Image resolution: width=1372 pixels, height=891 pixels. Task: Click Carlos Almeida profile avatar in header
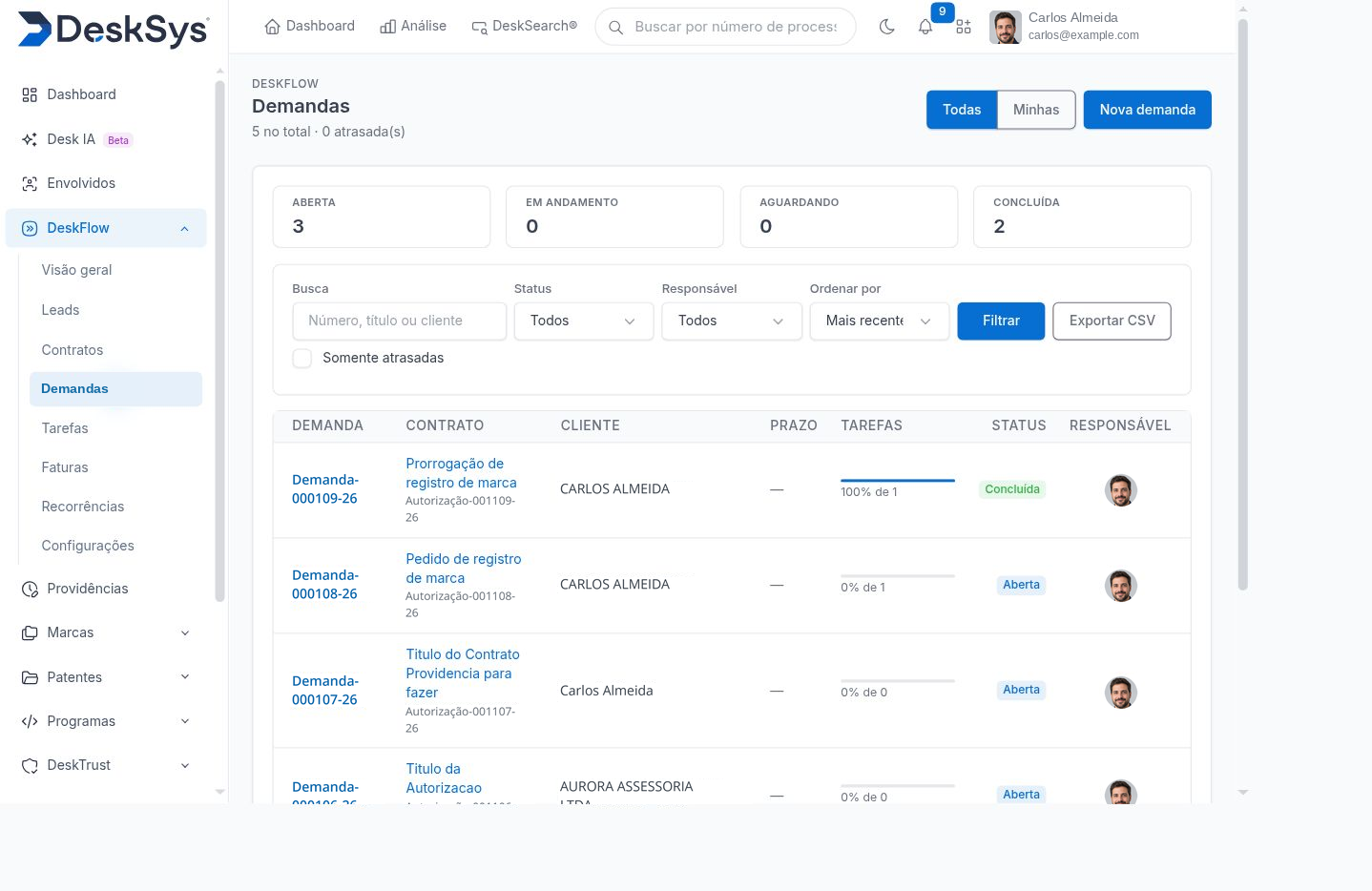[x=1006, y=27]
